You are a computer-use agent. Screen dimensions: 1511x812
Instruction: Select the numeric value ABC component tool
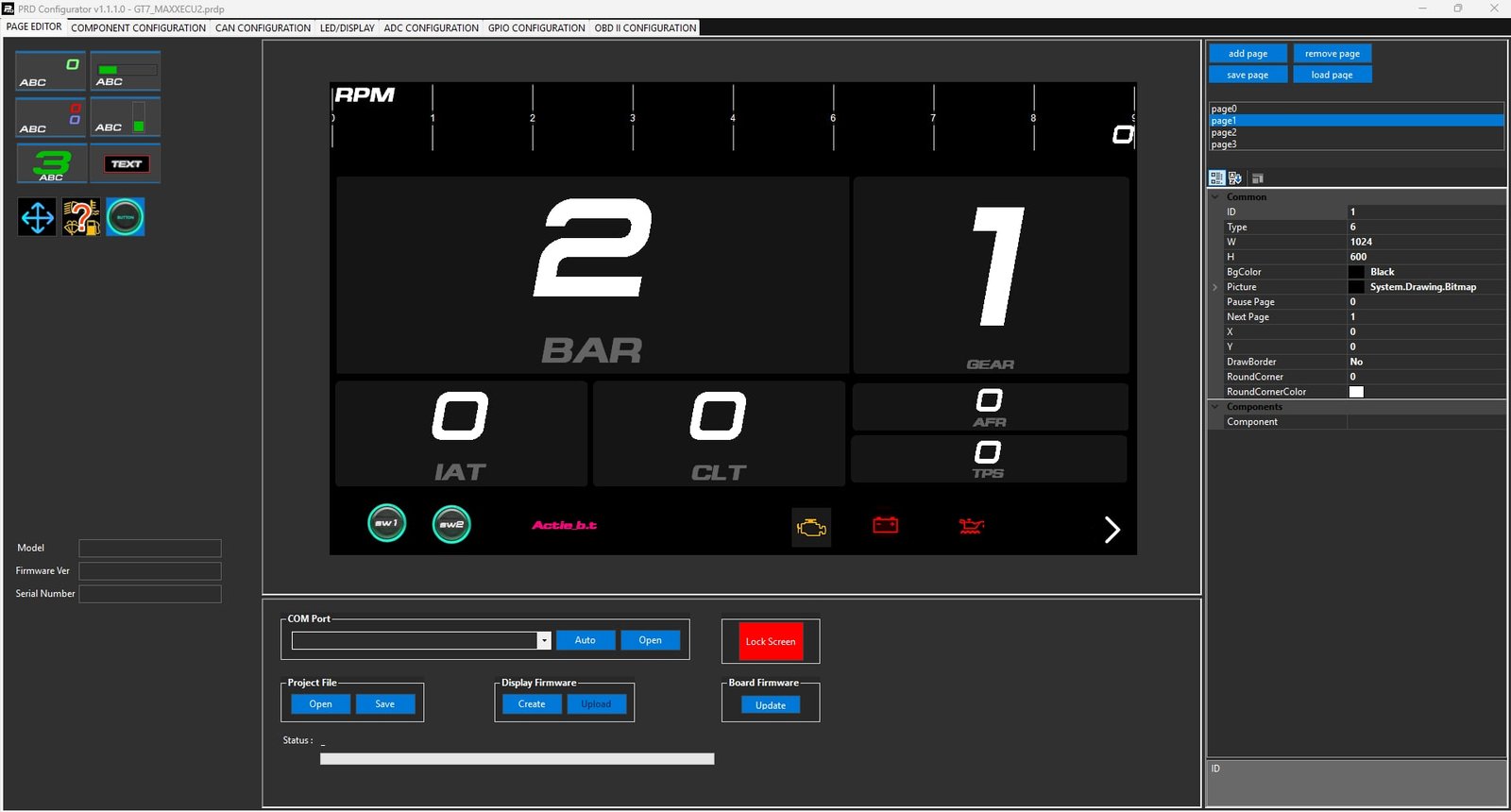pos(51,72)
